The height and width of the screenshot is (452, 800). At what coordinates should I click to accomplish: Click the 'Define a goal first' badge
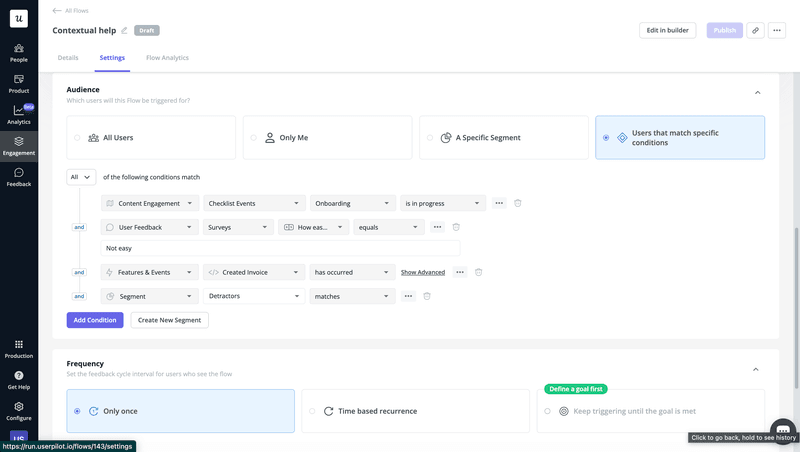(576, 389)
